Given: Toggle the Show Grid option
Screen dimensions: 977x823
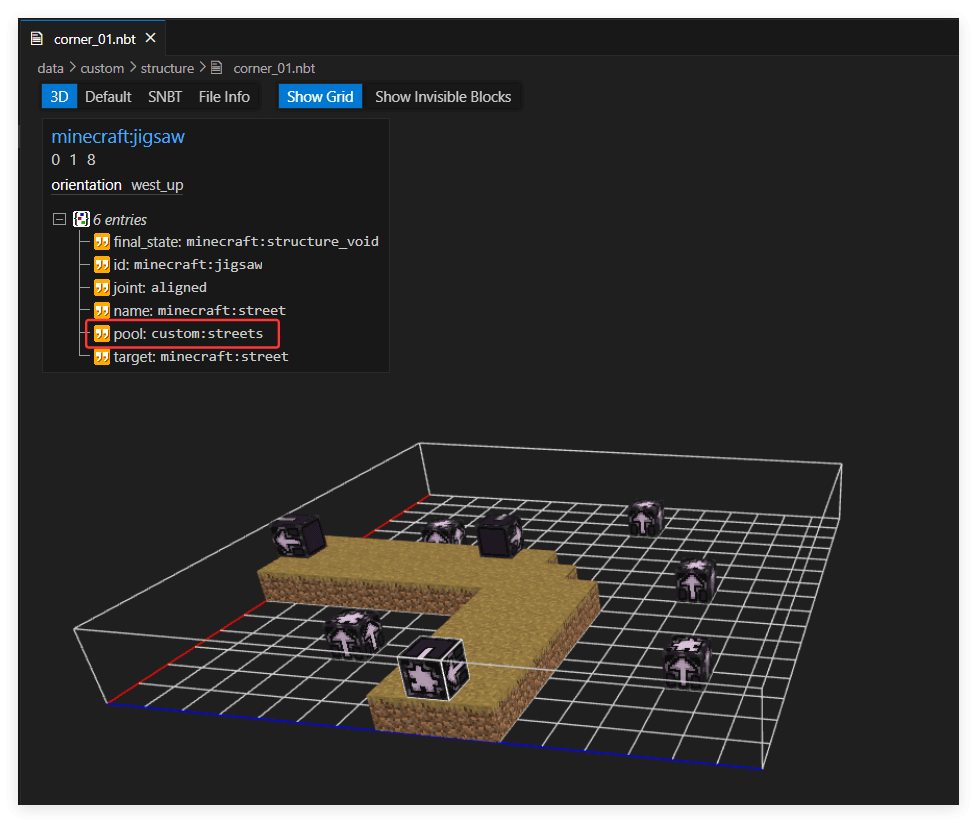Looking at the screenshot, I should [x=320, y=97].
